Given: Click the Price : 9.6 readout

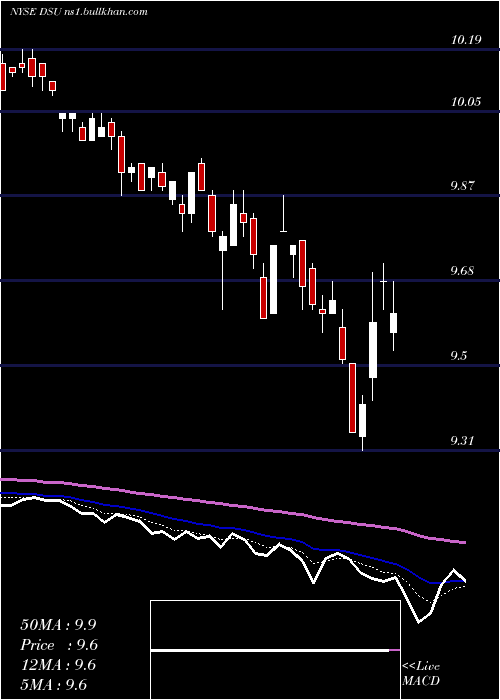Looking at the screenshot, I should 59,645.
